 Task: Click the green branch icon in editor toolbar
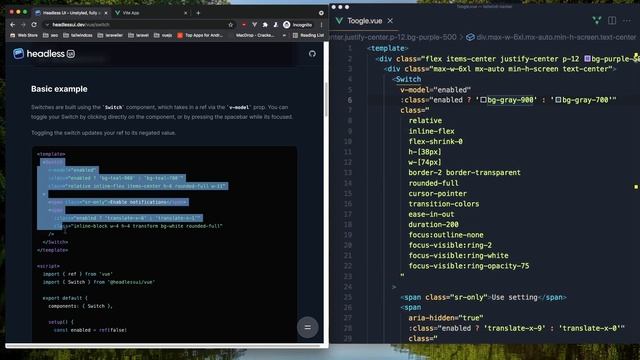(x=597, y=20)
